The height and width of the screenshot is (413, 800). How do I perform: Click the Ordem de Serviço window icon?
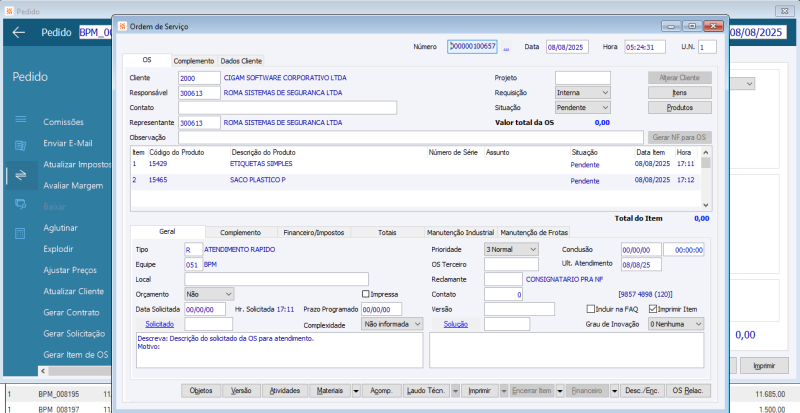123,26
